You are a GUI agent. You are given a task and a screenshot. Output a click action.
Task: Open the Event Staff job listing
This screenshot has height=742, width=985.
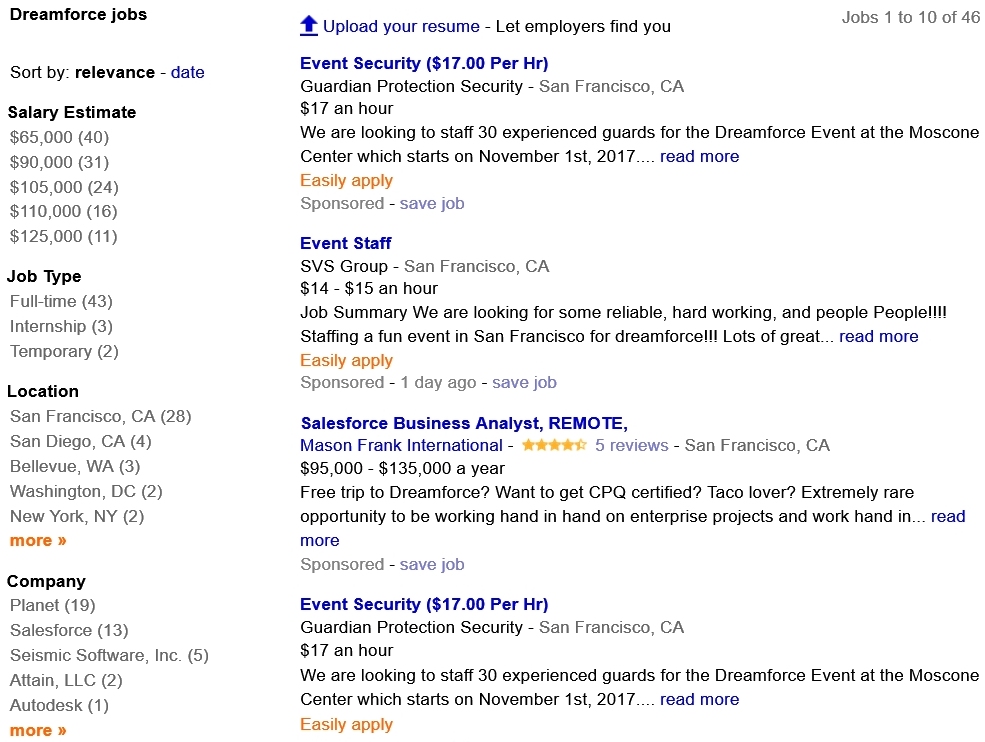click(x=345, y=243)
